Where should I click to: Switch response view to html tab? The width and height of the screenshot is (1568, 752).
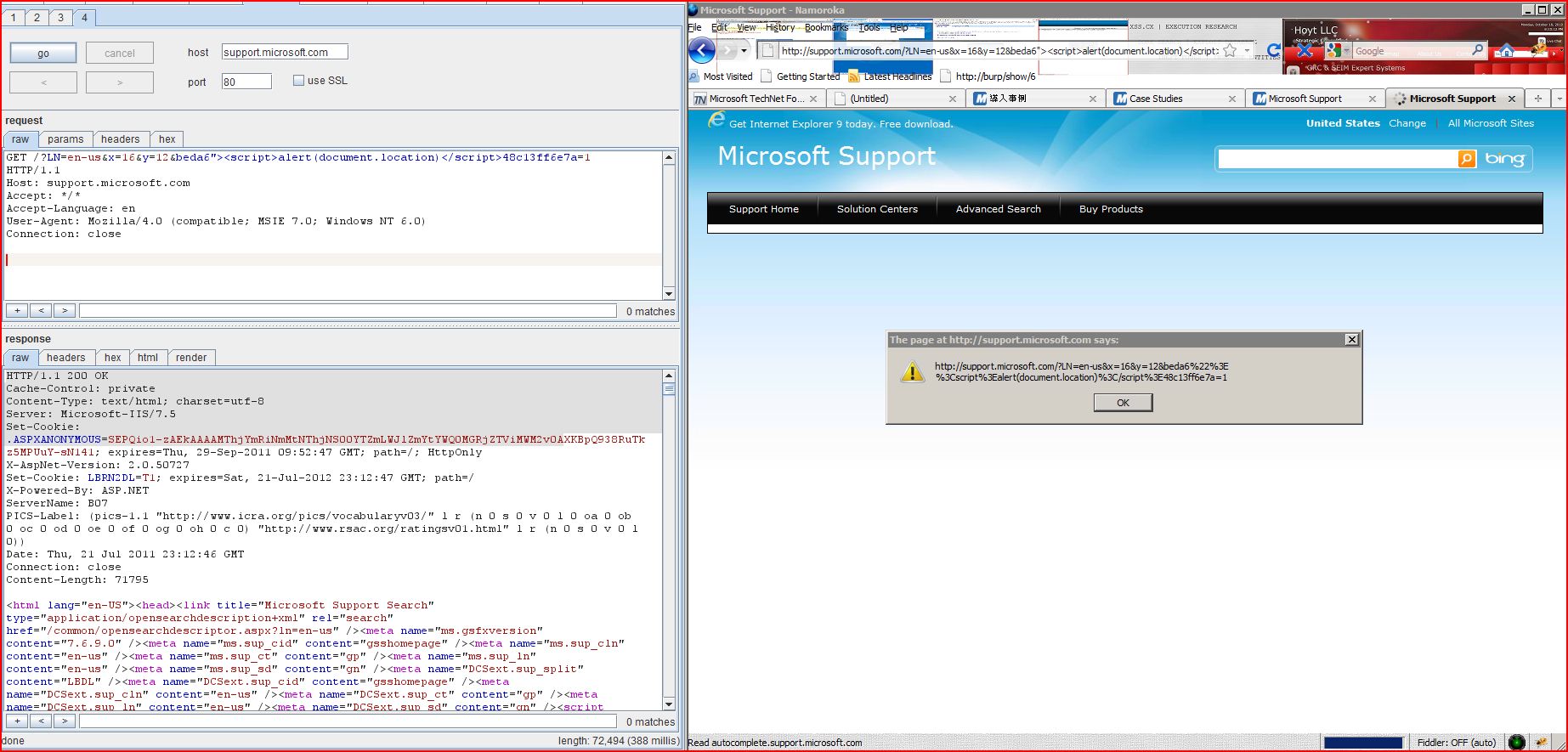point(148,358)
